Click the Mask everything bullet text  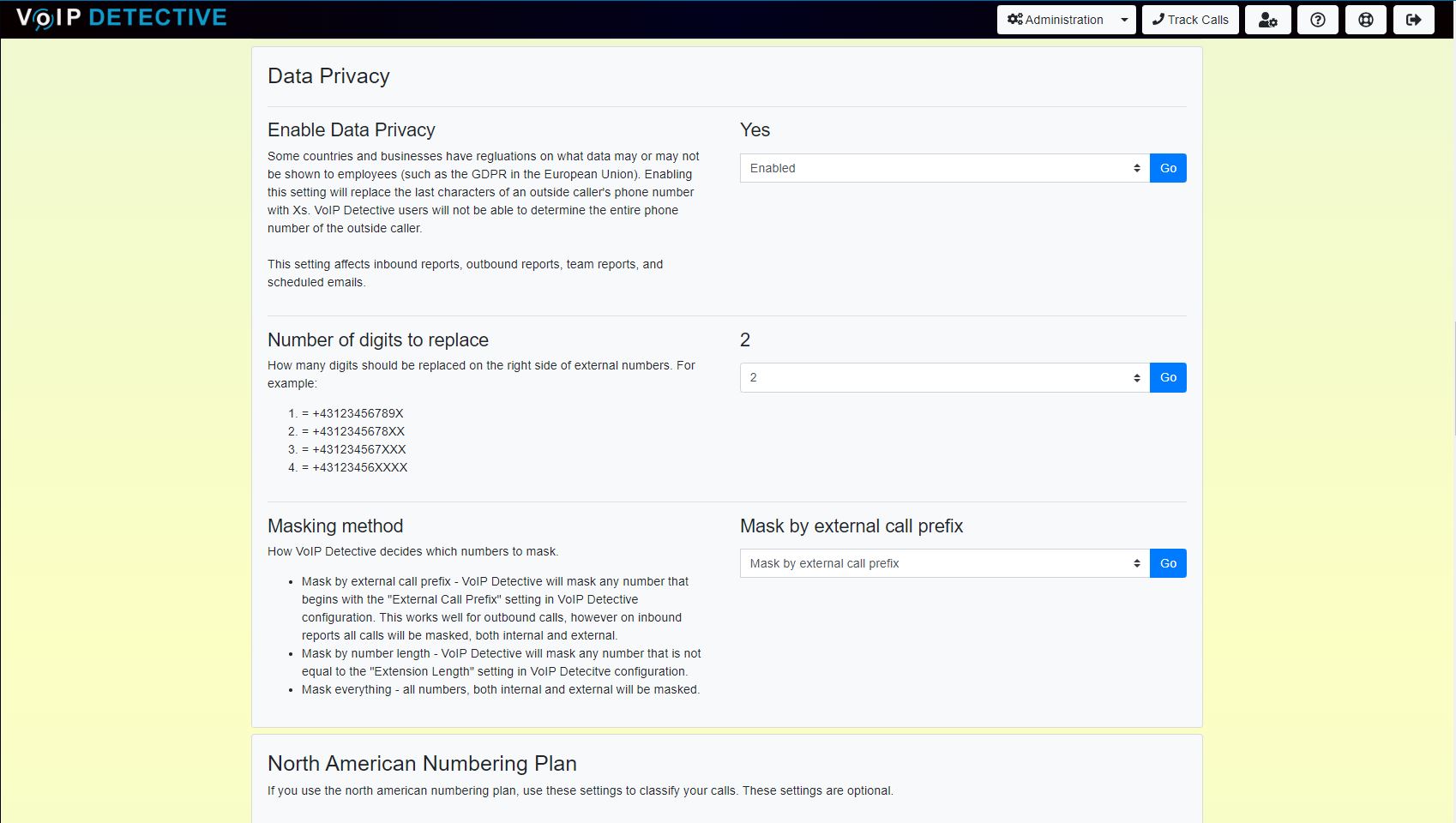(x=500, y=689)
